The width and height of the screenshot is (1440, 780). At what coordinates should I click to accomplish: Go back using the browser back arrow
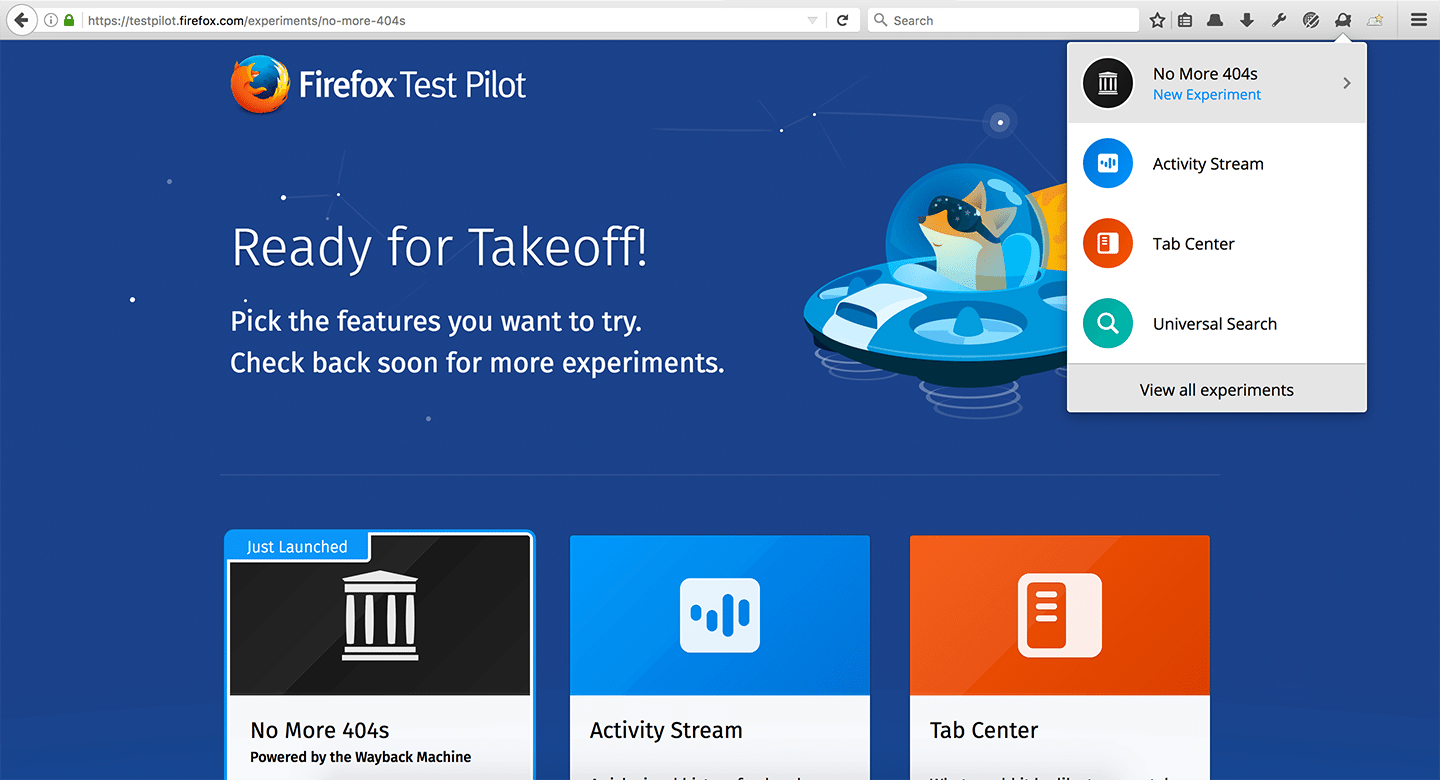pyautogui.click(x=22, y=20)
